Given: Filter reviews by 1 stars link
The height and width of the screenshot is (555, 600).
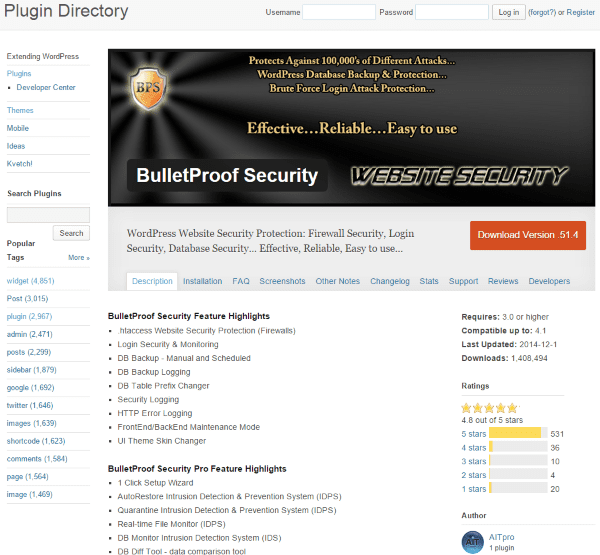Looking at the screenshot, I should pos(473,489).
